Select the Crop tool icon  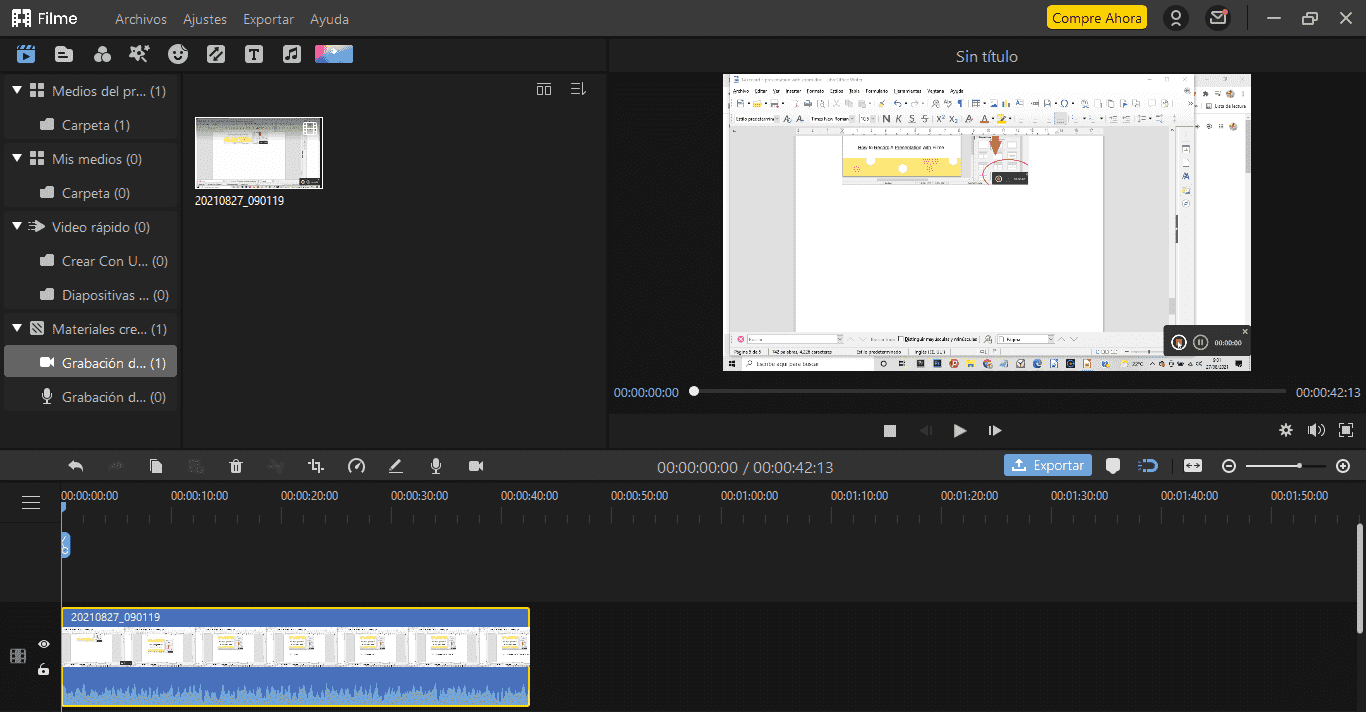(x=316, y=466)
